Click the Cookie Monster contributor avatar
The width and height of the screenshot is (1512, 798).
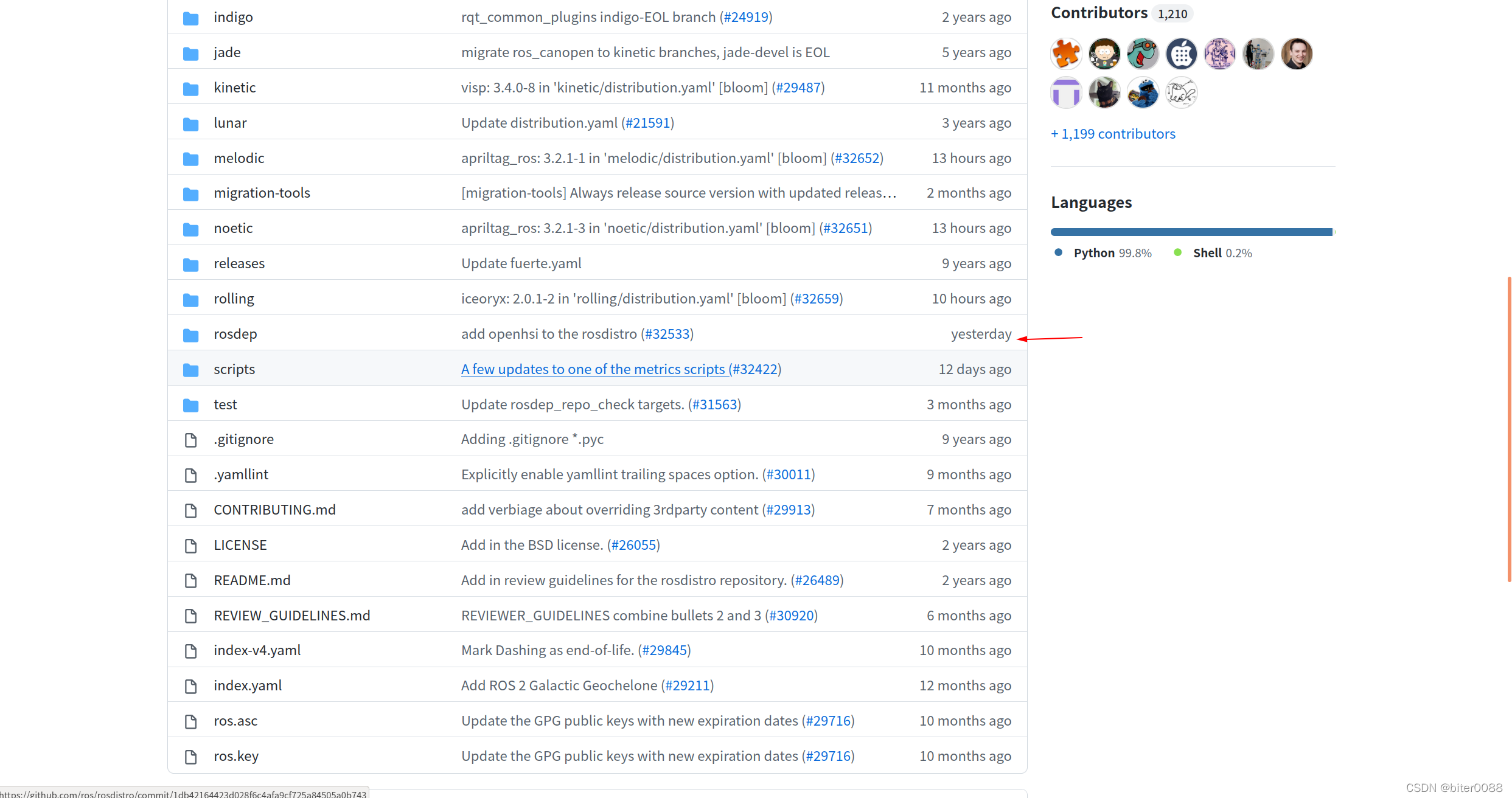(x=1143, y=92)
